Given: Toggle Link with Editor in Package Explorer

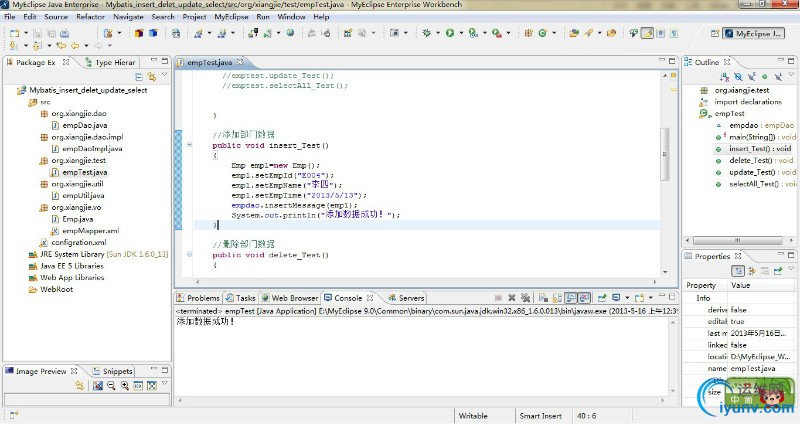Looking at the screenshot, I should (152, 77).
